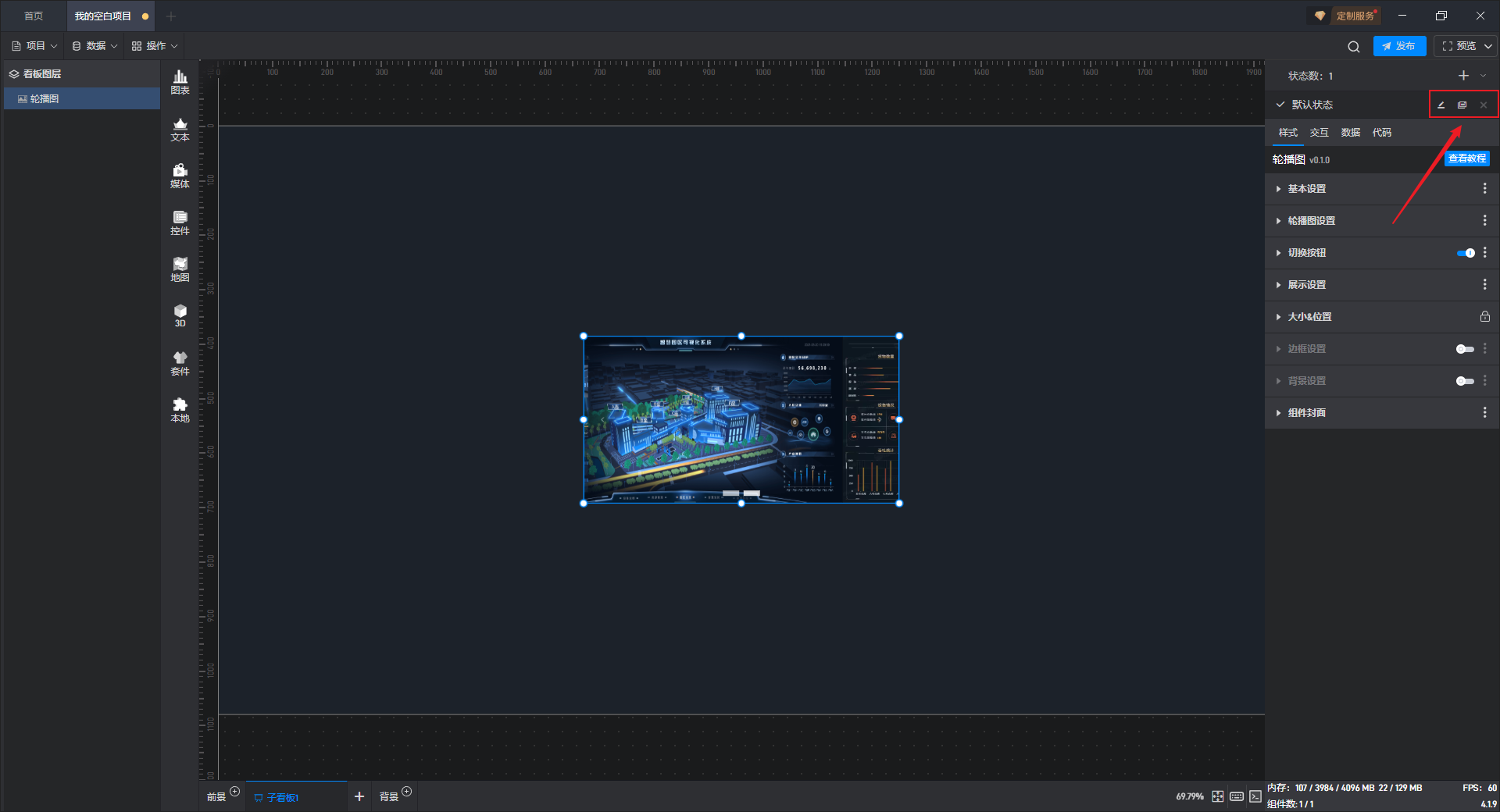Switch to the 首页 tab
1500x812 pixels.
34,16
